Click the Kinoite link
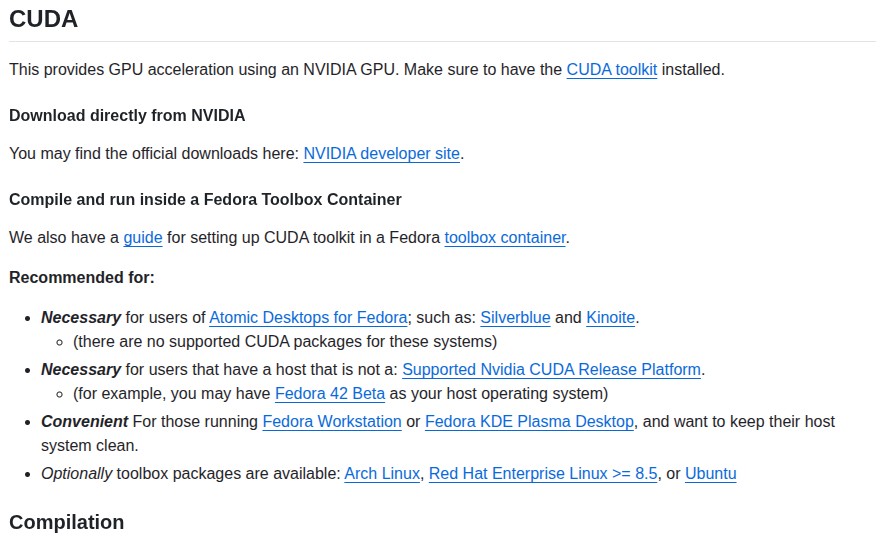Viewport: 880px width, 543px height. (610, 318)
